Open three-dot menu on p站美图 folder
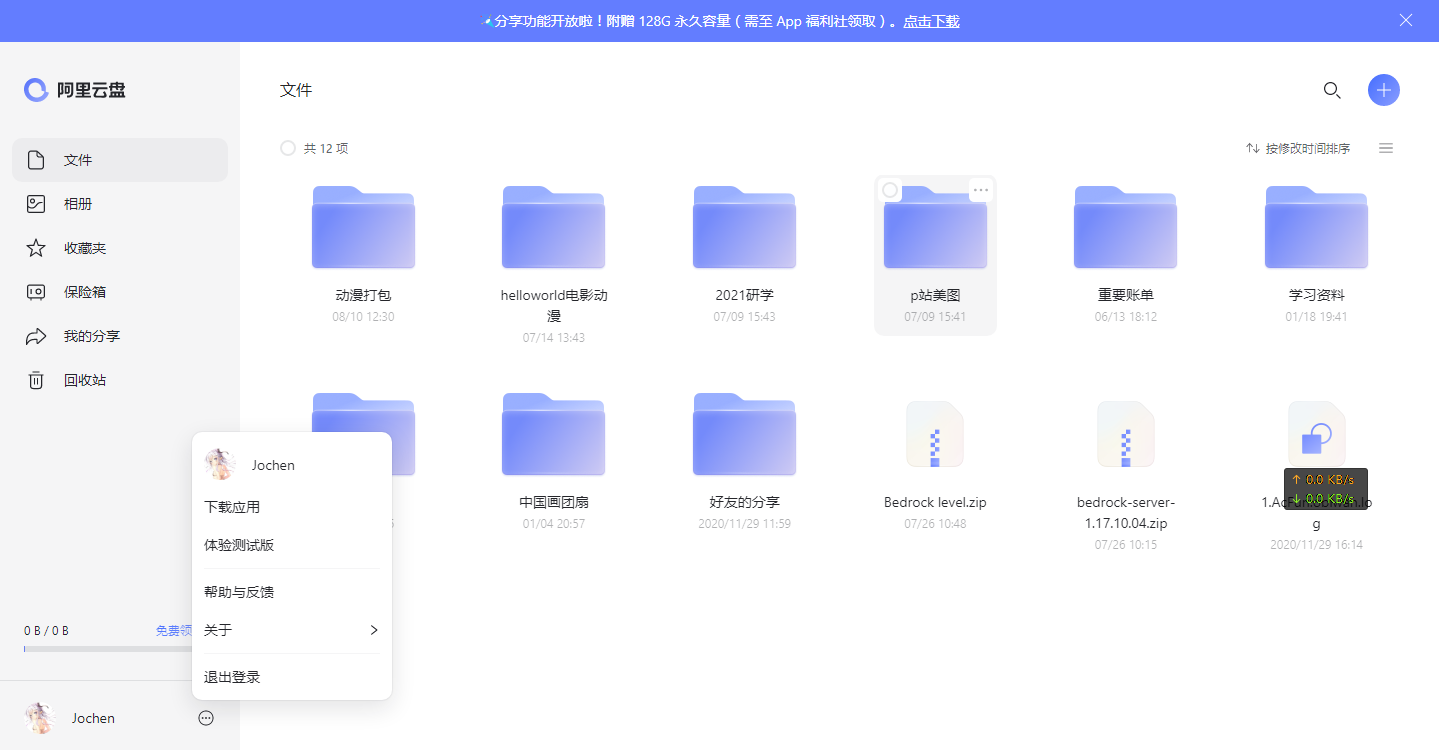This screenshot has height=750, width=1439. 981,190
